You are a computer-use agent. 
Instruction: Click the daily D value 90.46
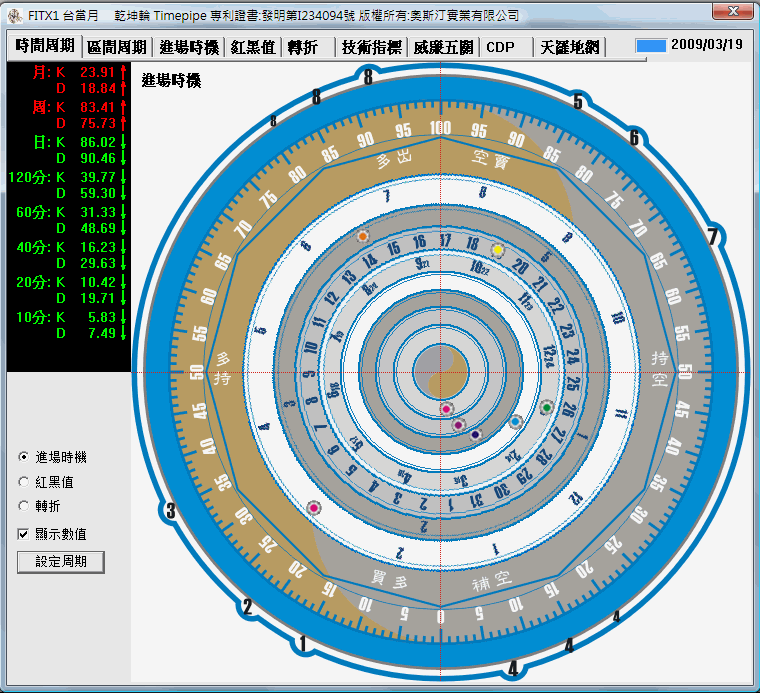pos(98,158)
